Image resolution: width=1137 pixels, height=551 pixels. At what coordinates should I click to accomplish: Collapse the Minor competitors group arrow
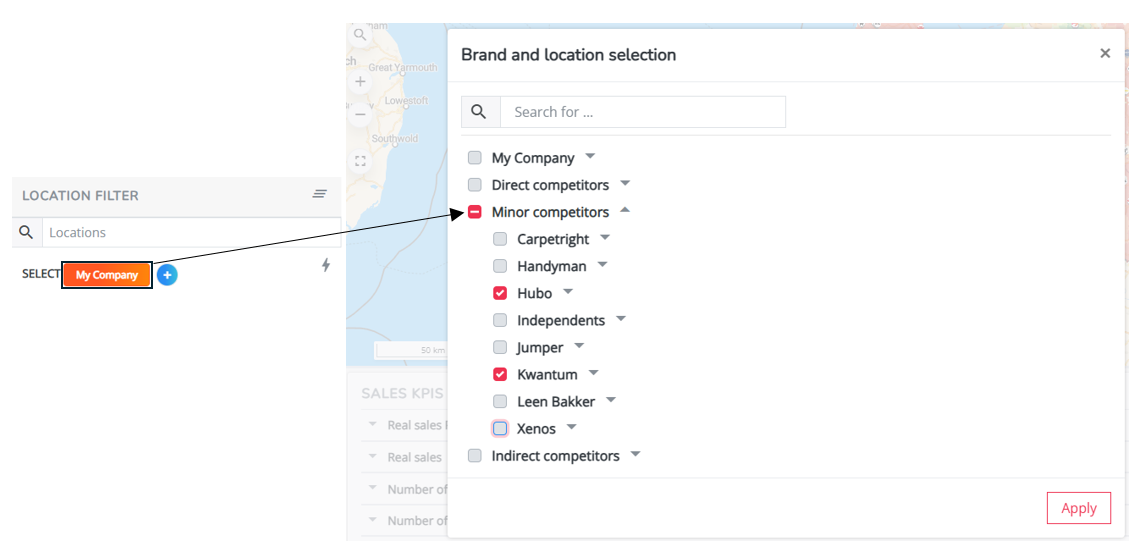pos(625,210)
